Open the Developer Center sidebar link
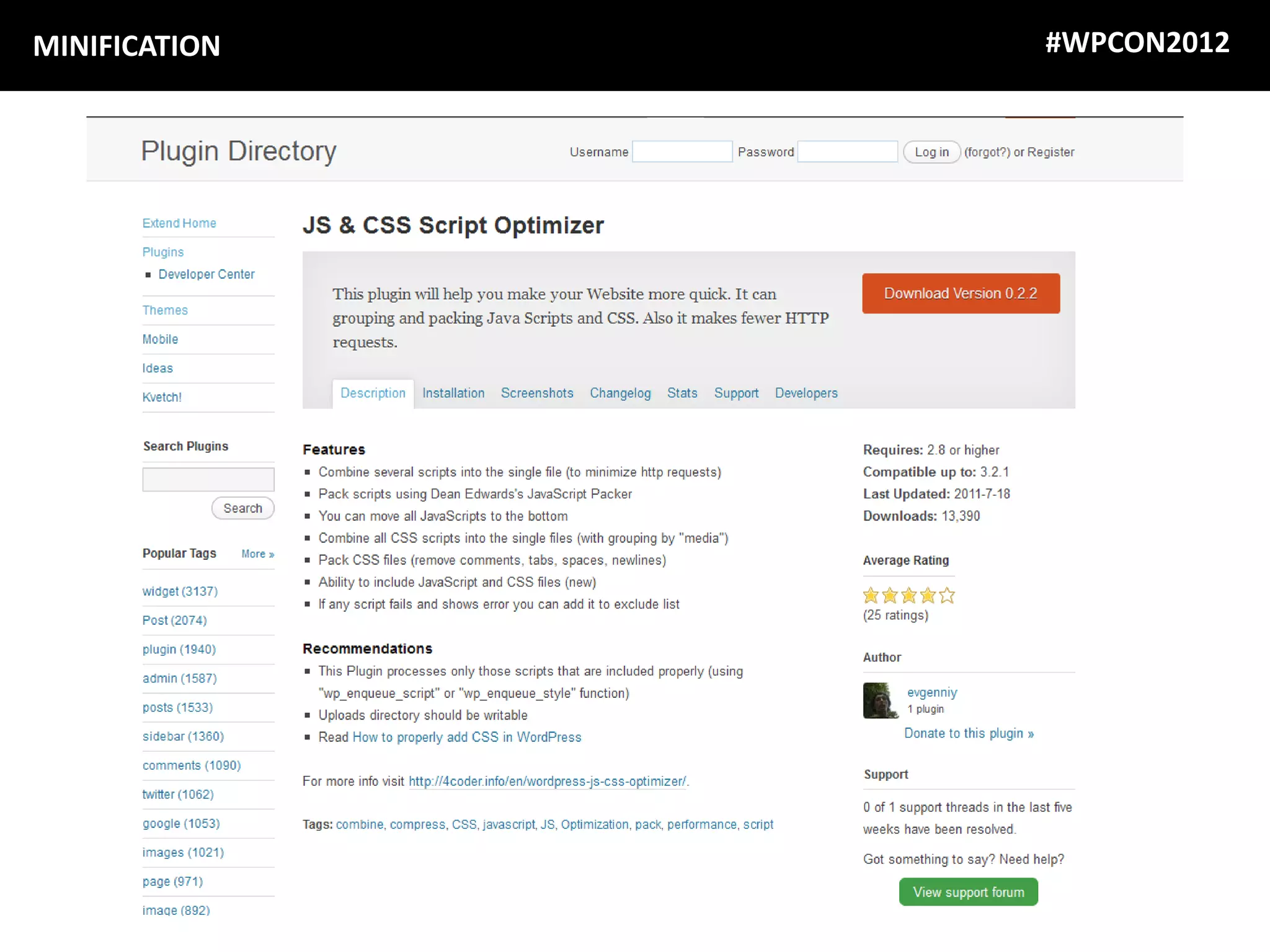Screen dimensions: 1270x952 point(206,274)
